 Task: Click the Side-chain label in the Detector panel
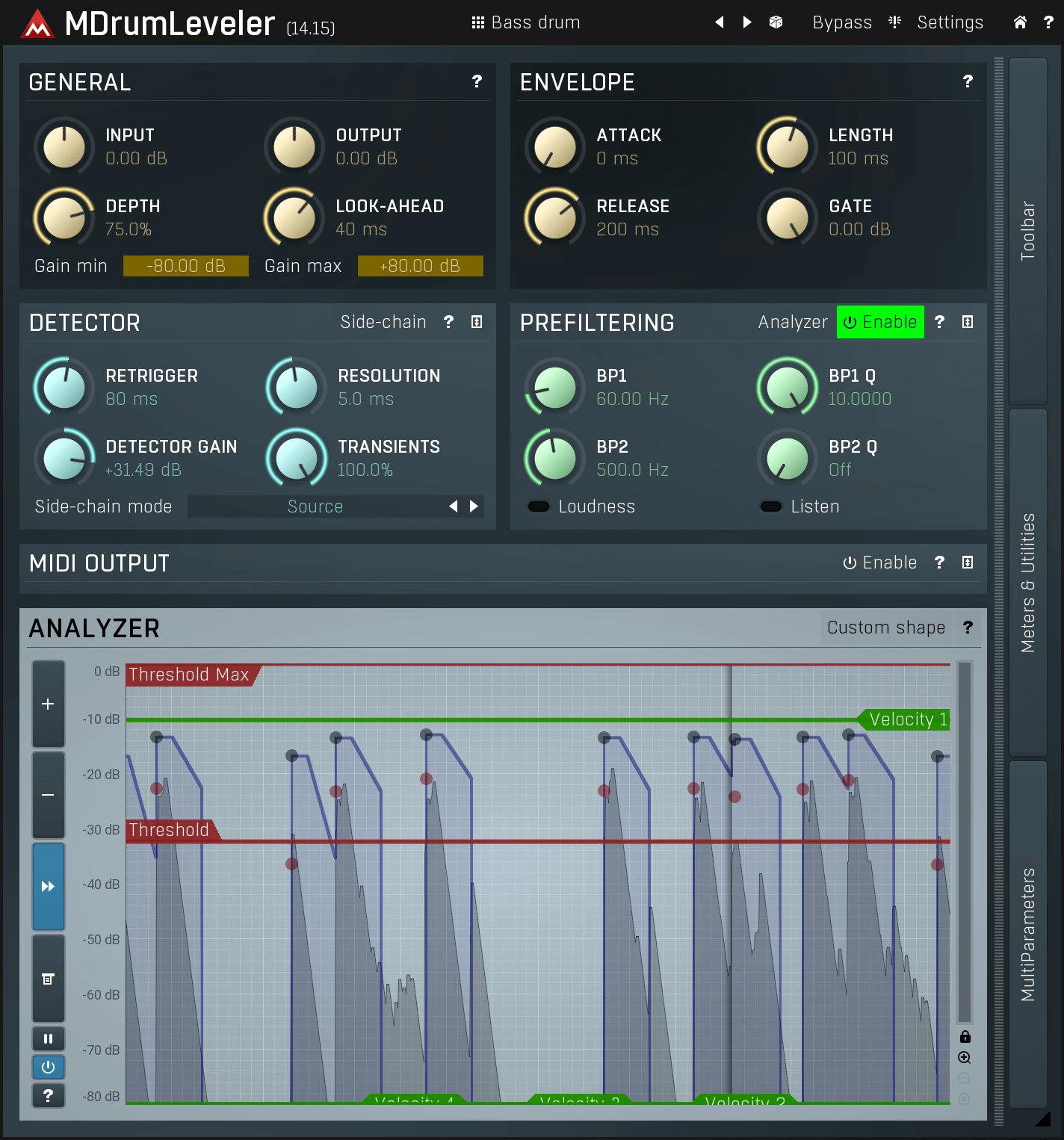tap(382, 322)
